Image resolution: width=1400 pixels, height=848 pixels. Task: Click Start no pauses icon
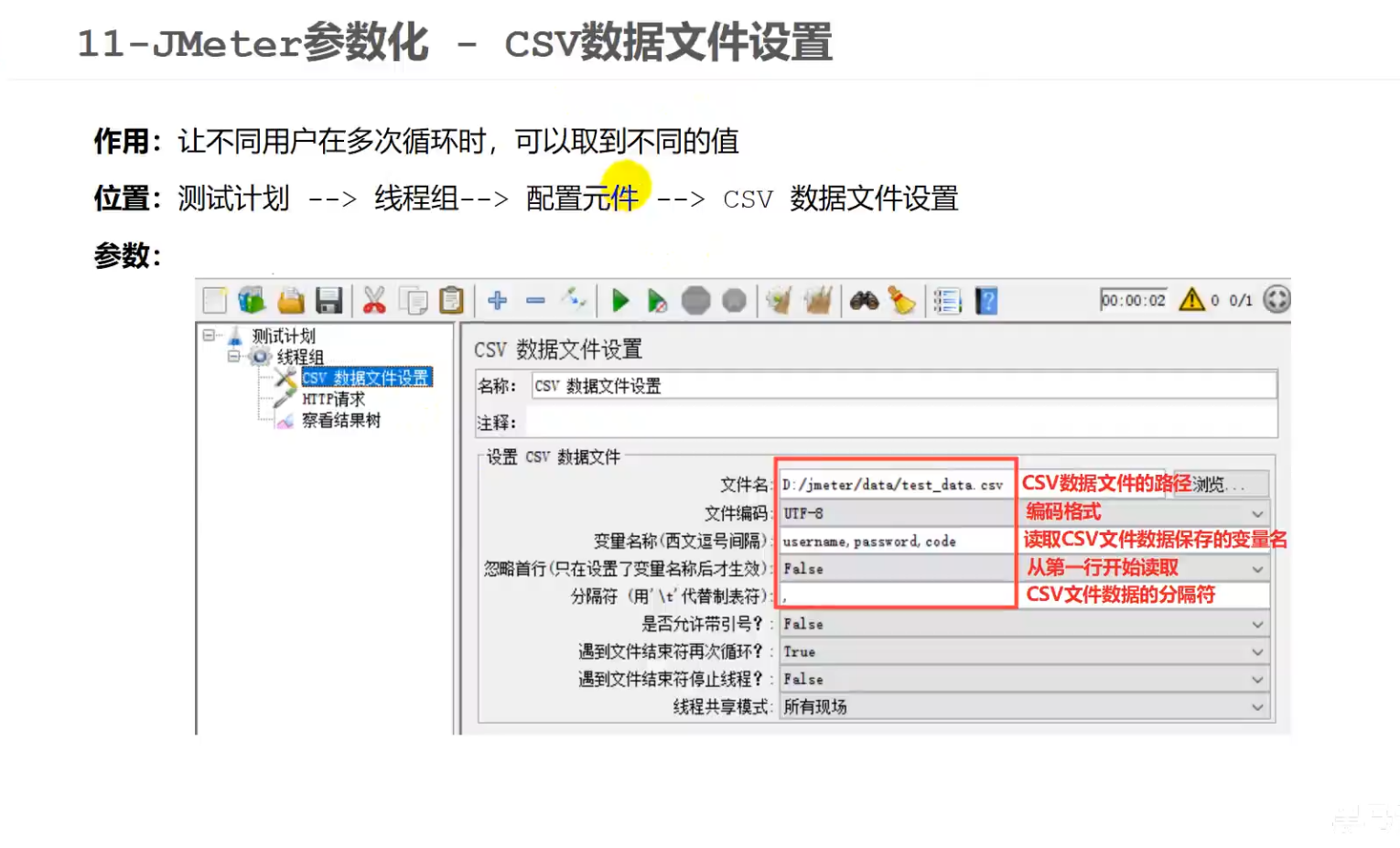coord(657,301)
